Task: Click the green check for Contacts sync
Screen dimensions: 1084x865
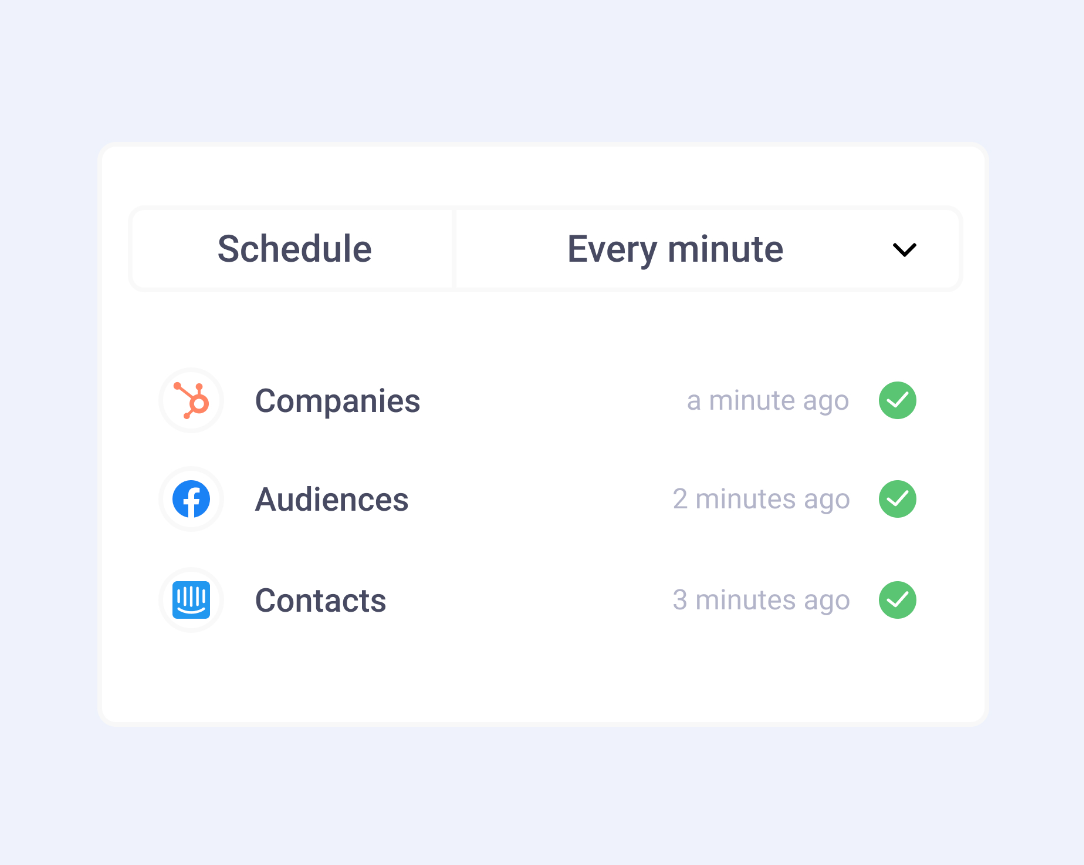Action: (897, 600)
